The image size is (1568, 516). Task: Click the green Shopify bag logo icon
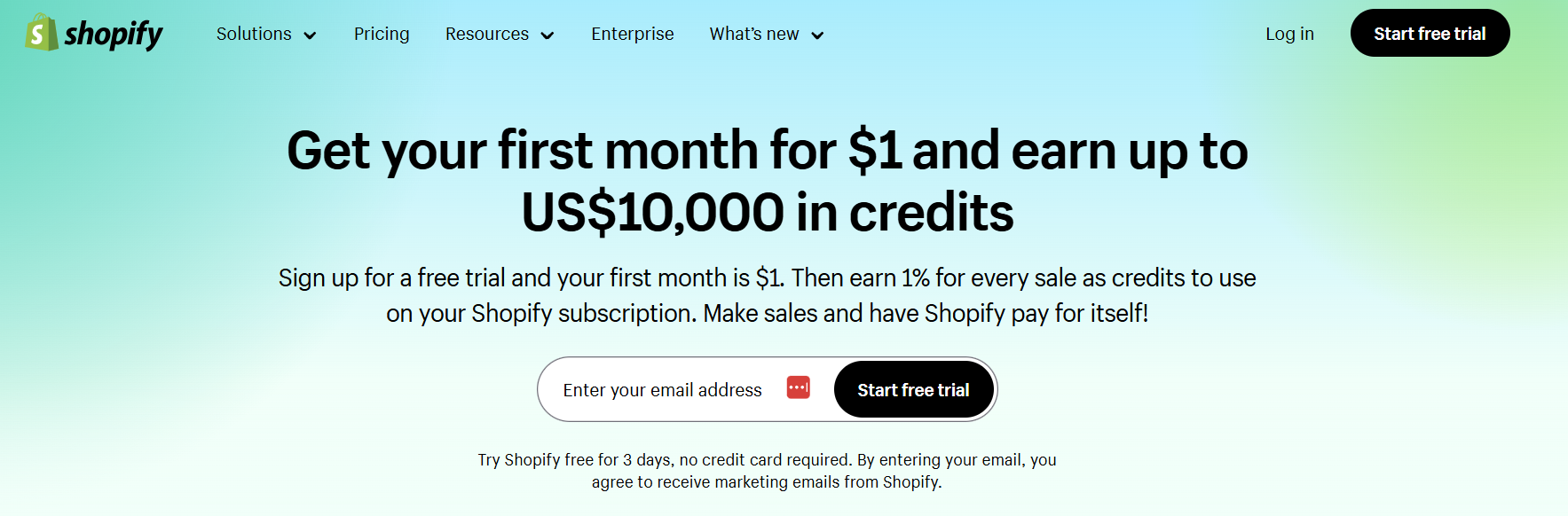point(42,32)
